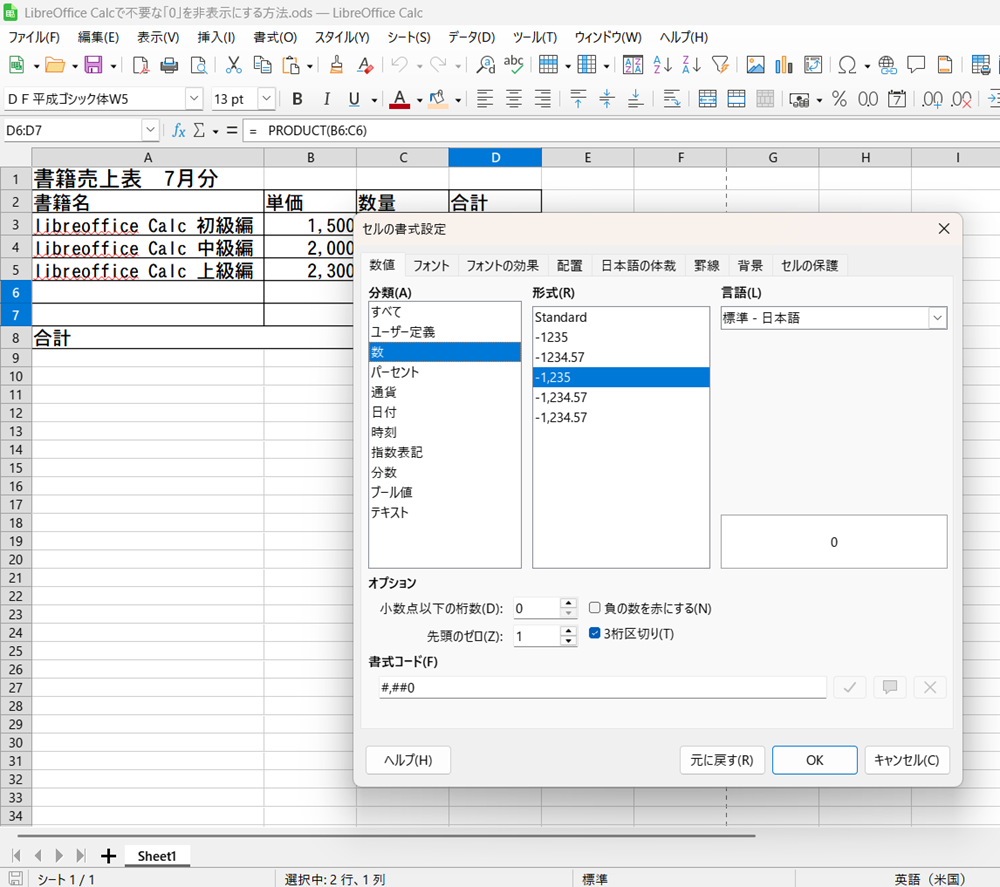Expand the Paste dropdown arrow
The width and height of the screenshot is (1000, 887).
pos(309,66)
